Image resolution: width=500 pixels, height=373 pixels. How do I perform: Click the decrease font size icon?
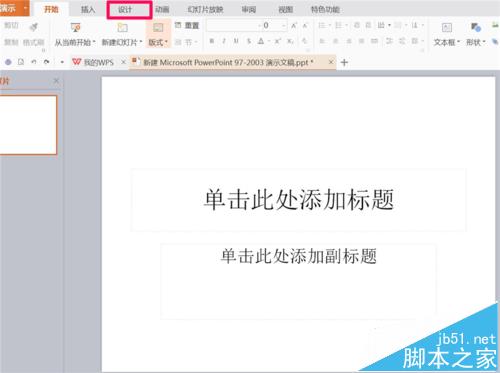pos(305,25)
